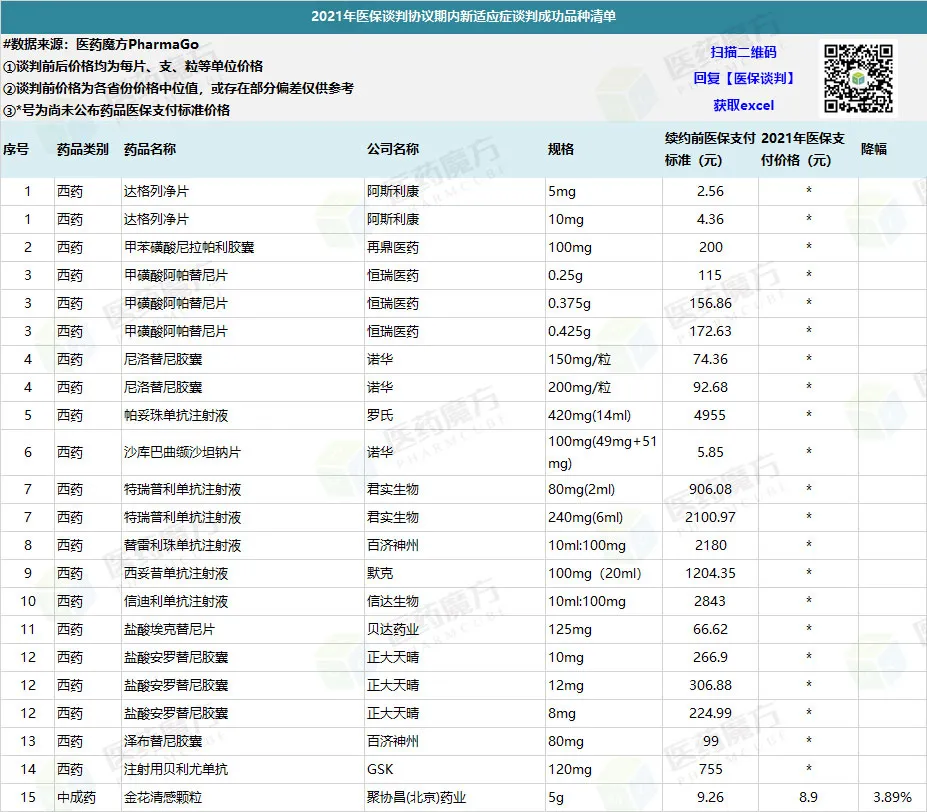This screenshot has width=927, height=812.
Task: Select the price cell '172.63'
Action: coord(710,331)
